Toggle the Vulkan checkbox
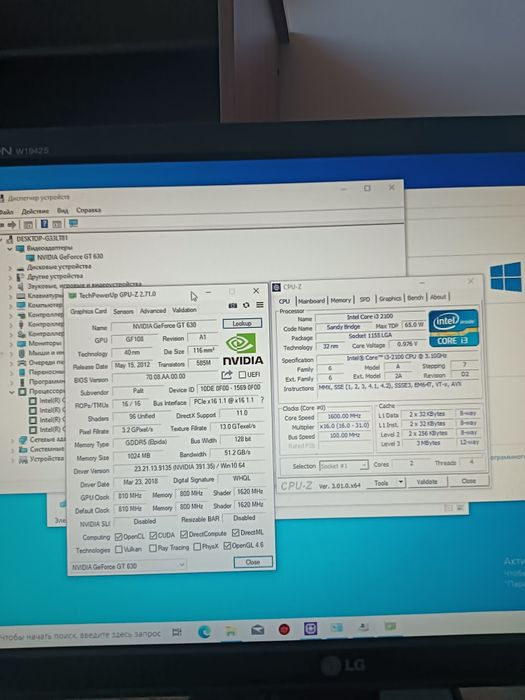The width and height of the screenshot is (525, 700). click(x=119, y=549)
